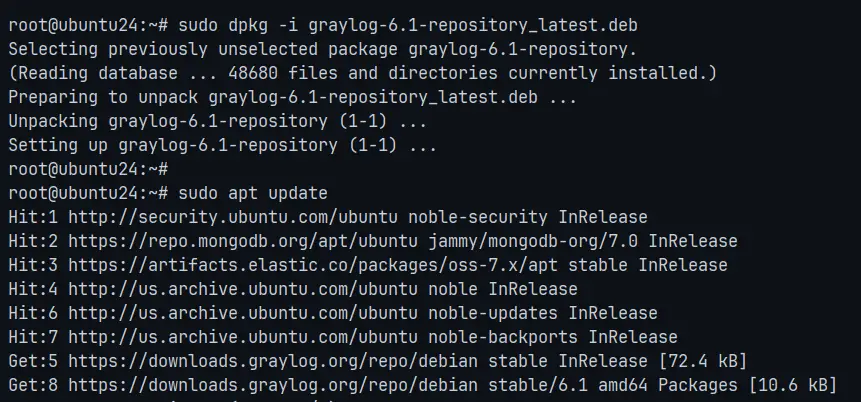The image size is (861, 402).
Task: Click the 'Setting up graylog-6.1-repository' line
Action: coord(222,146)
